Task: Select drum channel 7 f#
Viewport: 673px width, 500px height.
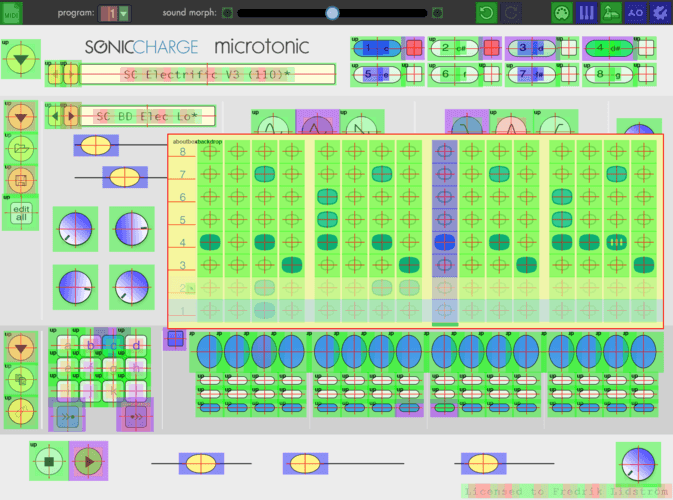Action: 531,75
